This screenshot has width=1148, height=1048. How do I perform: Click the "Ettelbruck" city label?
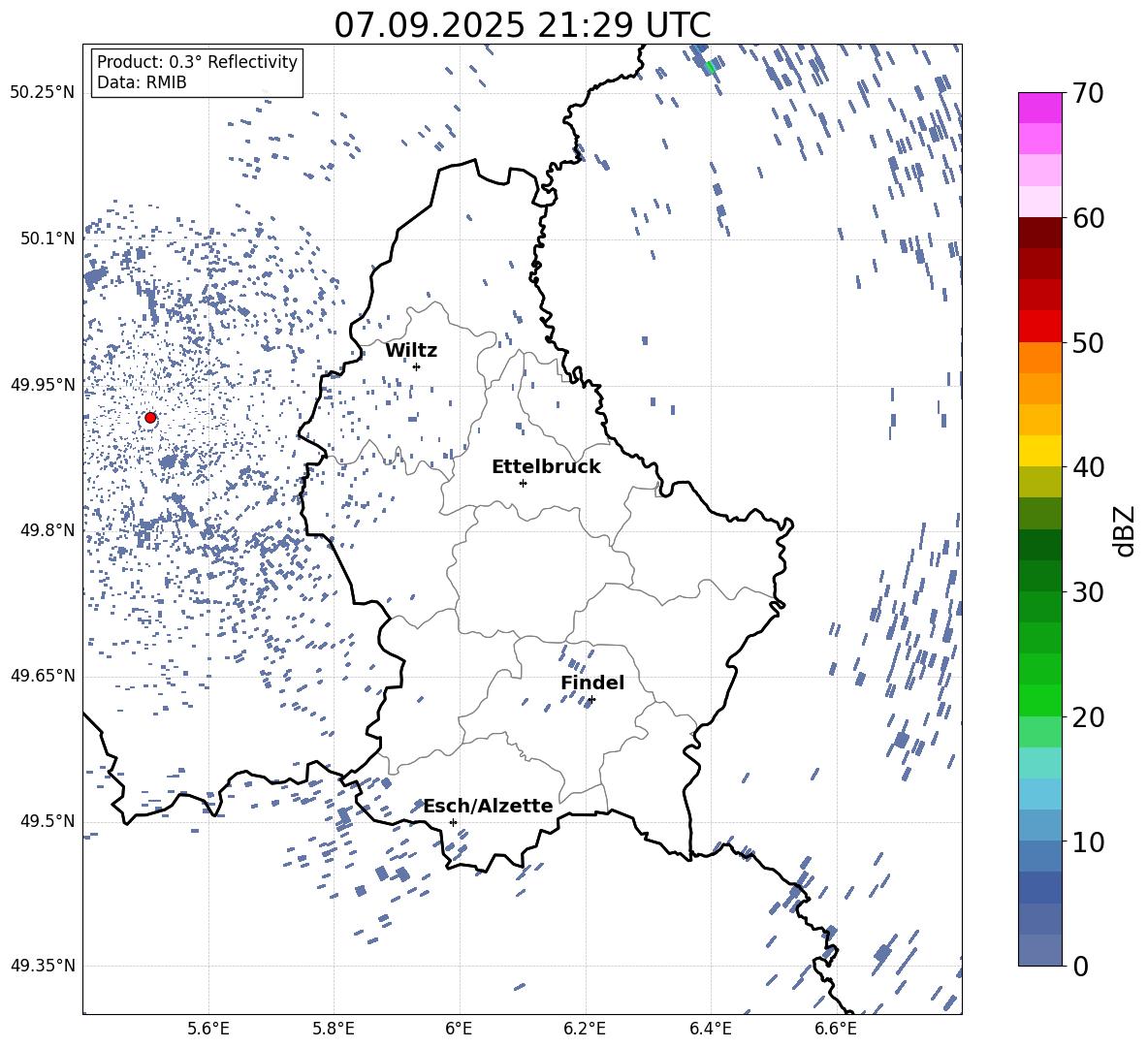(546, 466)
